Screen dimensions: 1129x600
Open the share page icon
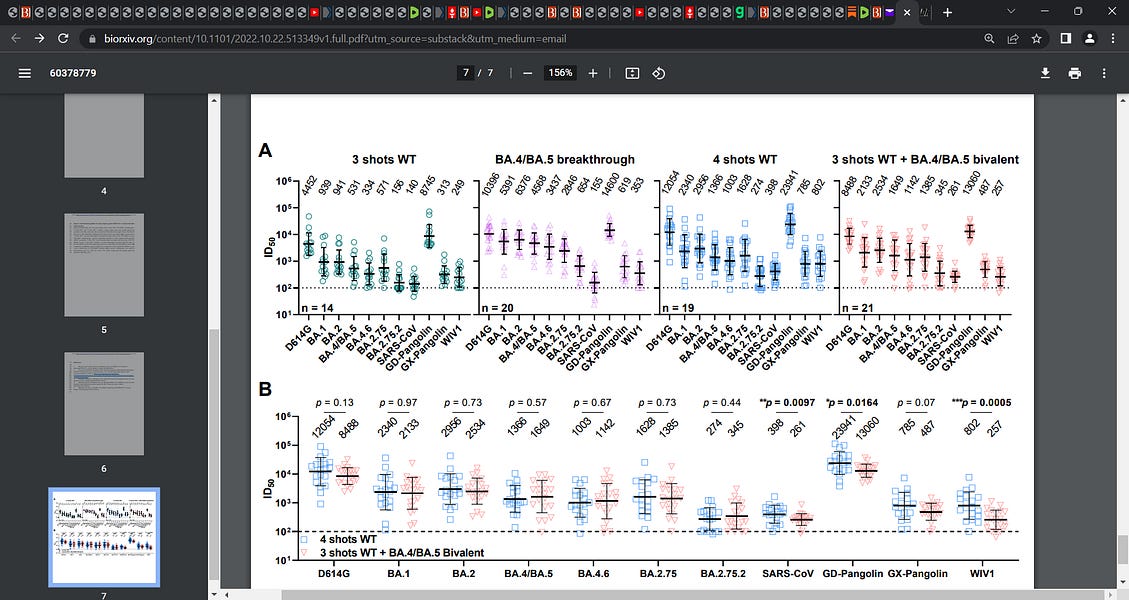click(x=1012, y=38)
